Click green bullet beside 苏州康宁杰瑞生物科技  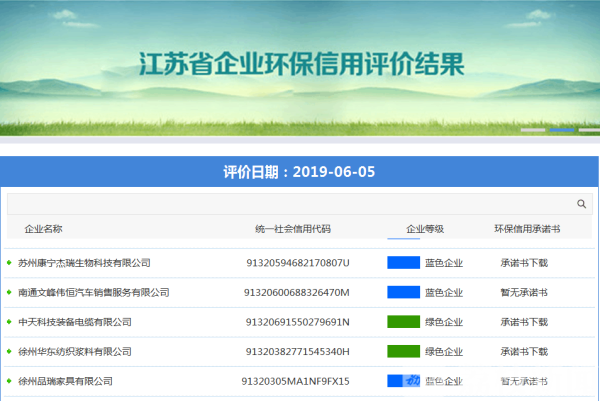pyautogui.click(x=9, y=262)
